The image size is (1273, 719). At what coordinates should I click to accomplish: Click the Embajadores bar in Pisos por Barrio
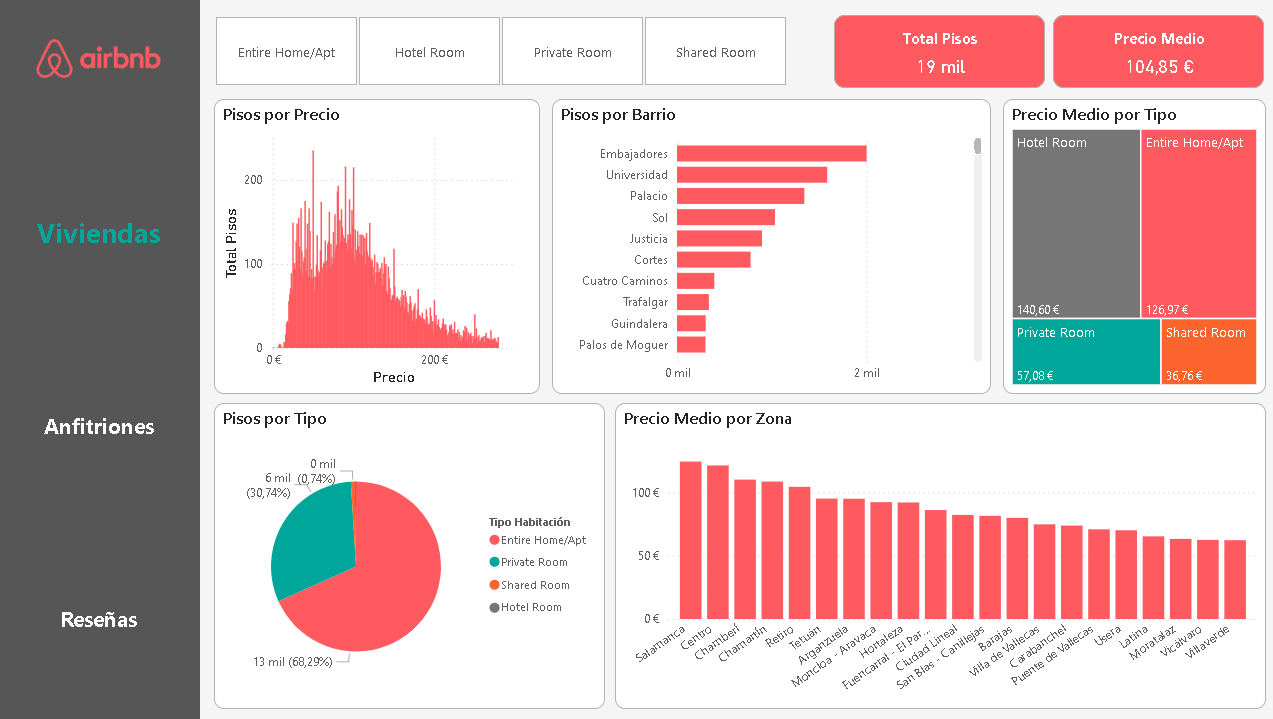click(x=771, y=154)
